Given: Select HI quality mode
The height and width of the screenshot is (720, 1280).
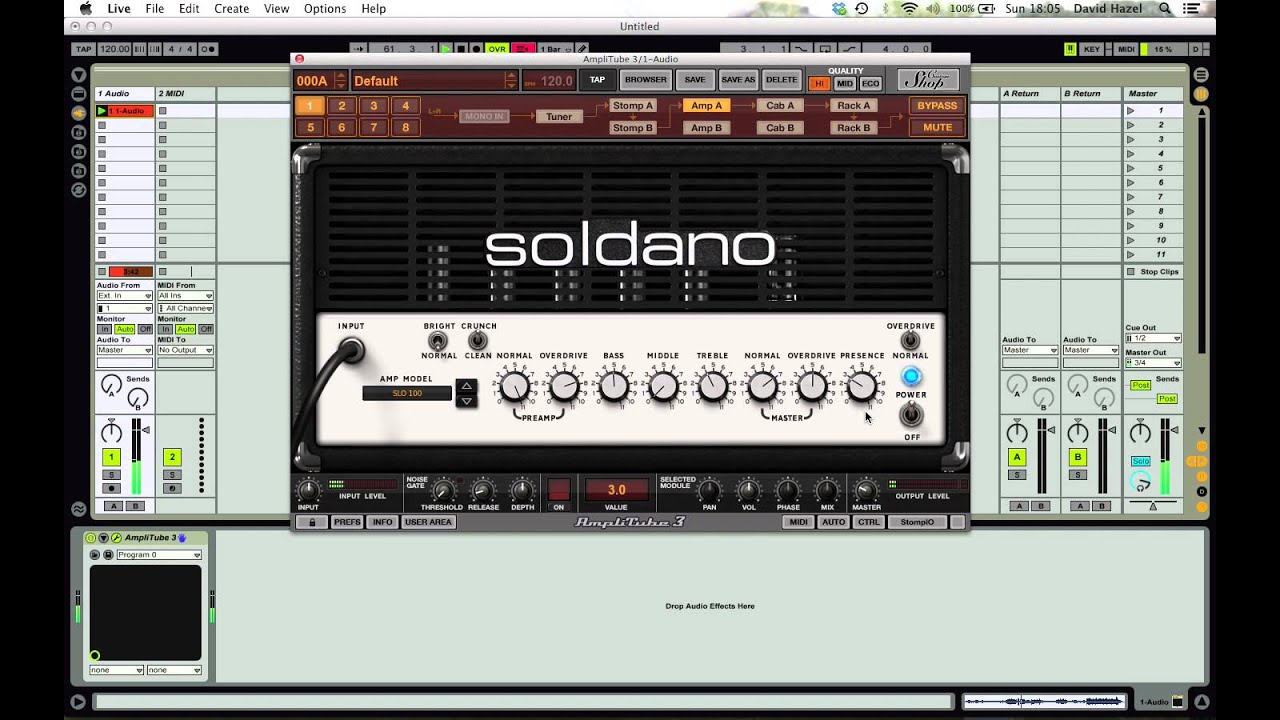Looking at the screenshot, I should click(x=820, y=84).
